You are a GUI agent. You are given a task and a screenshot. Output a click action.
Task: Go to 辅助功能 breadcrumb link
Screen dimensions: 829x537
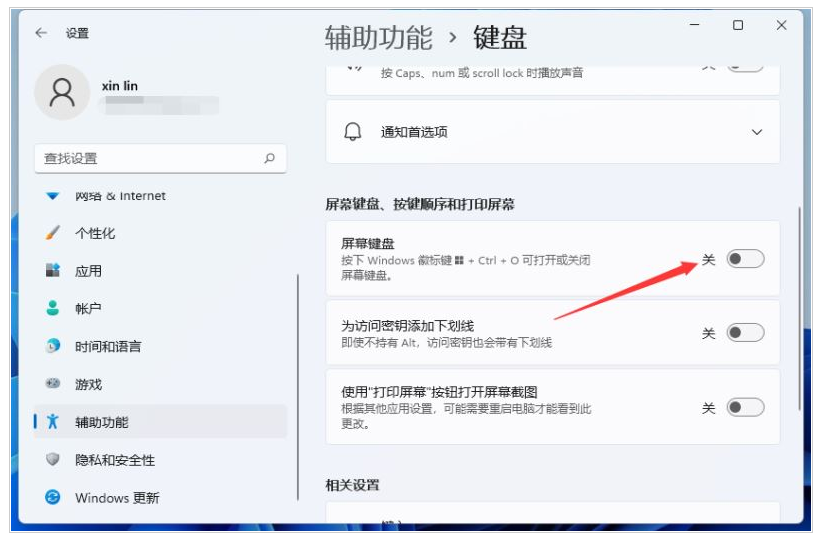click(378, 38)
